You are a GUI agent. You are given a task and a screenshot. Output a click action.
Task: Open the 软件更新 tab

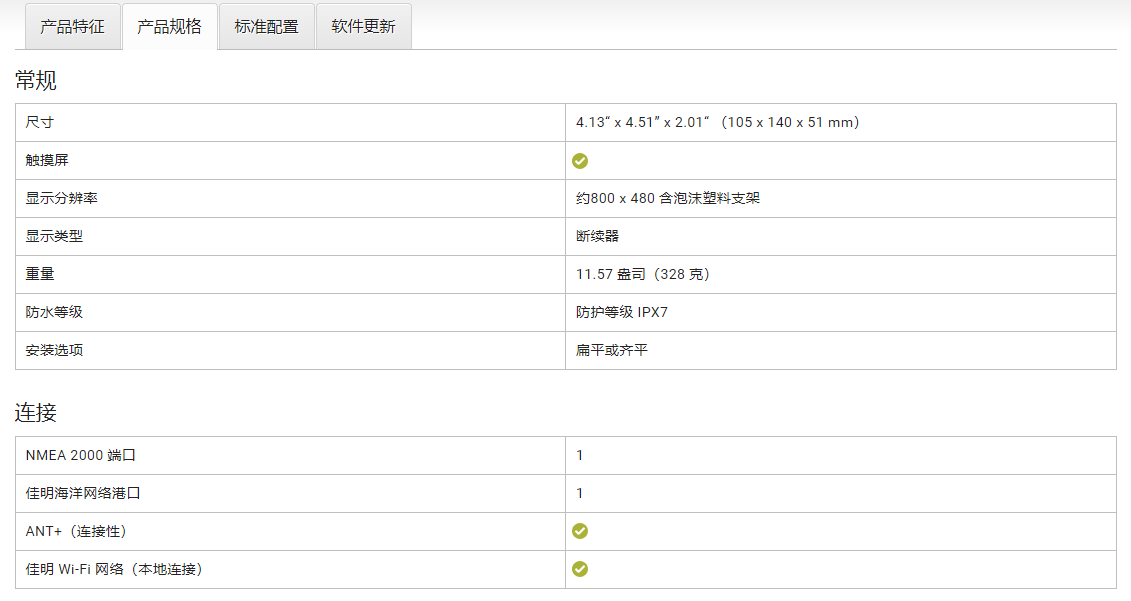click(x=363, y=27)
